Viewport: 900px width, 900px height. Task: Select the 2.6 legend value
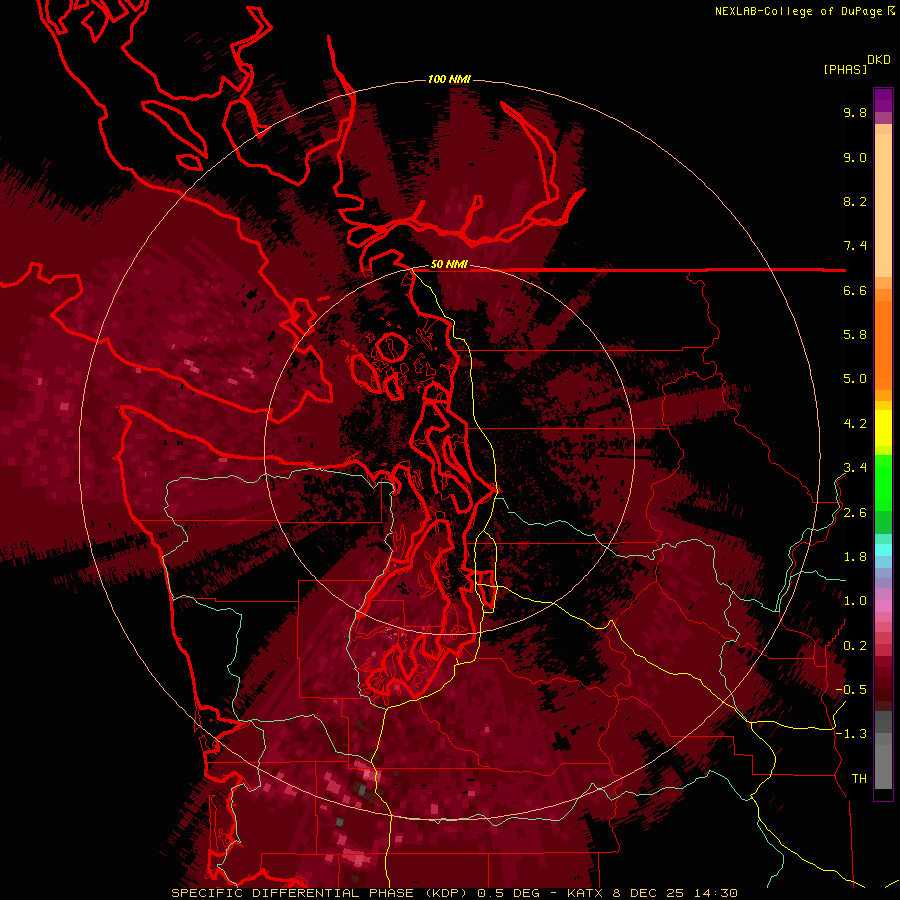click(x=855, y=513)
